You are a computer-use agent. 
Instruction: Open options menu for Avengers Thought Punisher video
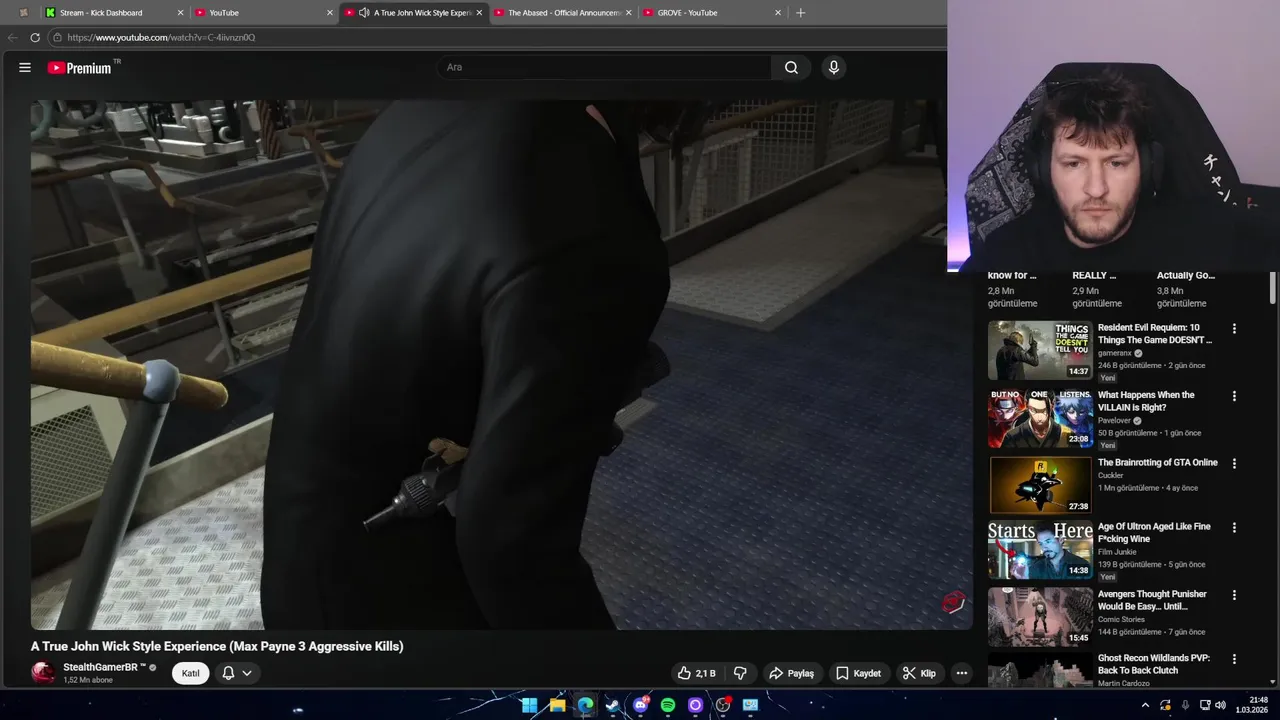click(x=1234, y=595)
